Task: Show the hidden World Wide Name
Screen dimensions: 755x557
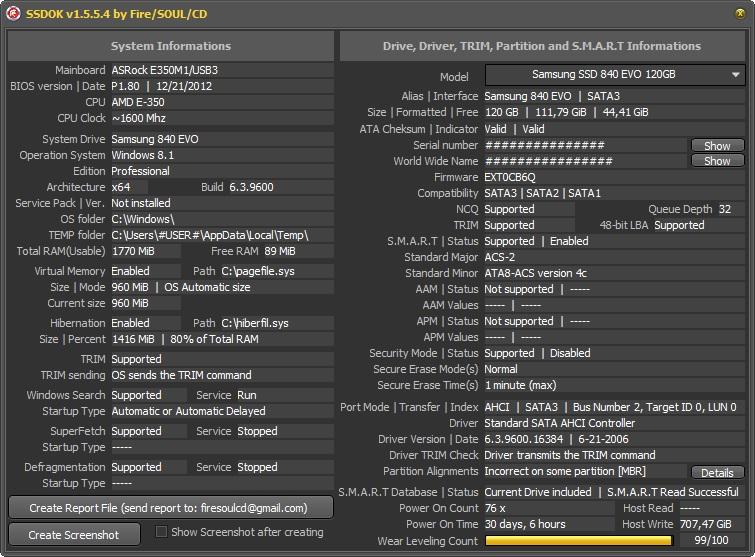Action: coord(717,161)
